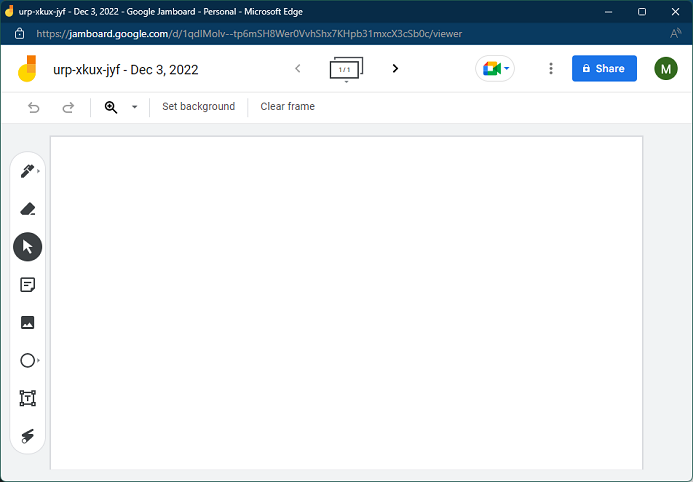Screen dimensions: 693x482
Task: Open zoom options dropdown arrow
Action: click(134, 107)
